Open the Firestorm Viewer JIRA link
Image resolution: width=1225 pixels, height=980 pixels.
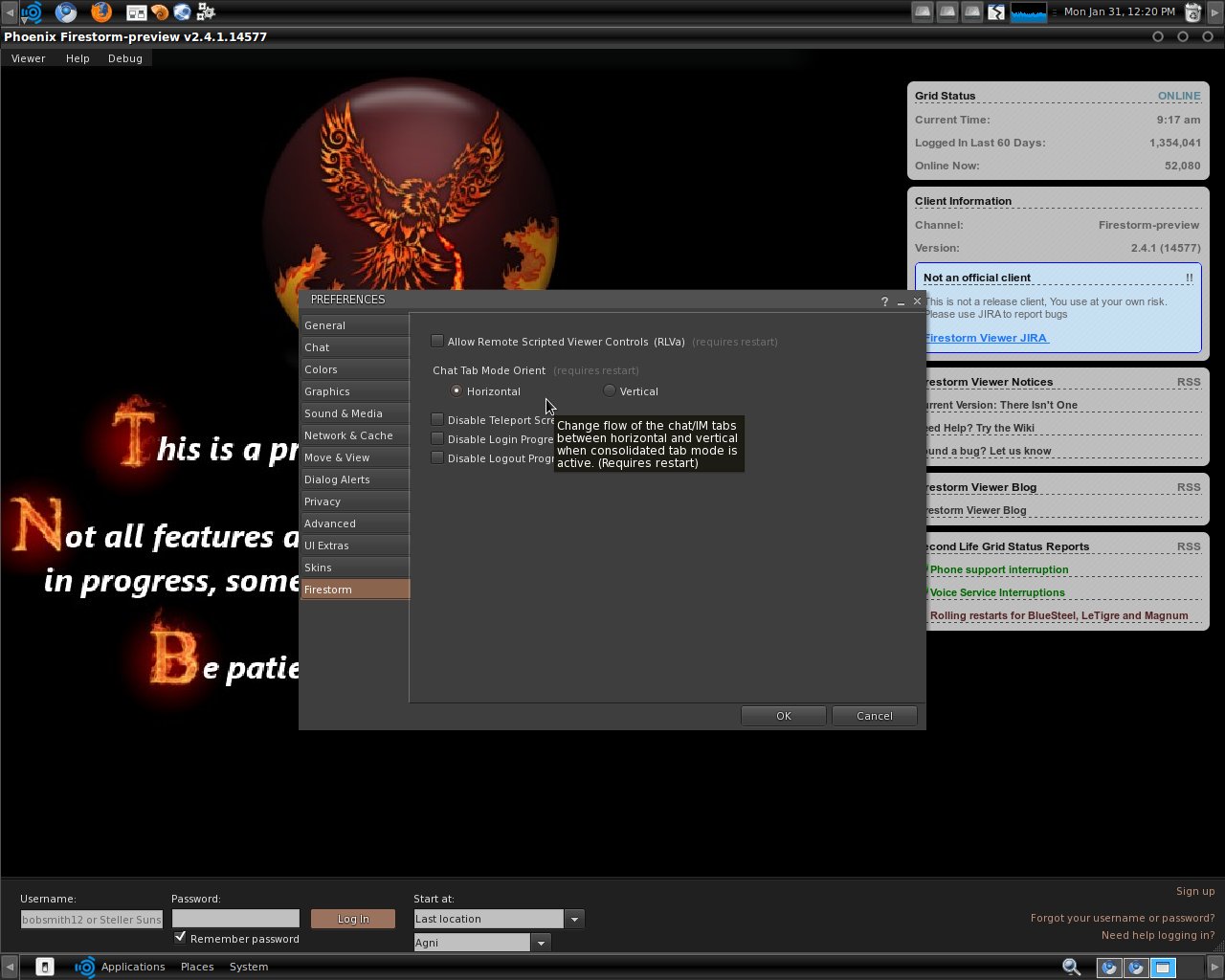point(986,338)
